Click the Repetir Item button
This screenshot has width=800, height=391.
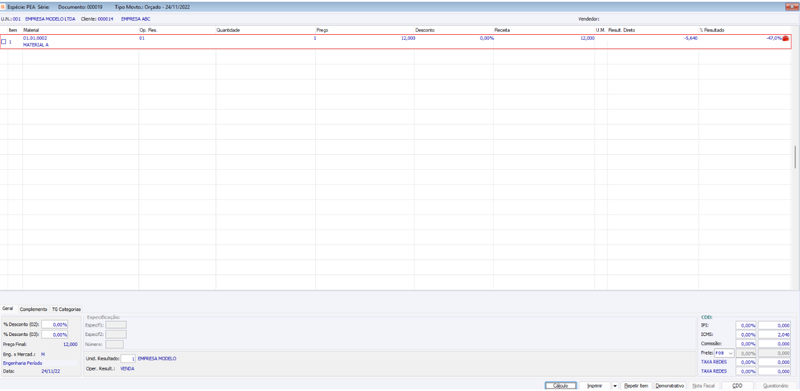[637, 386]
